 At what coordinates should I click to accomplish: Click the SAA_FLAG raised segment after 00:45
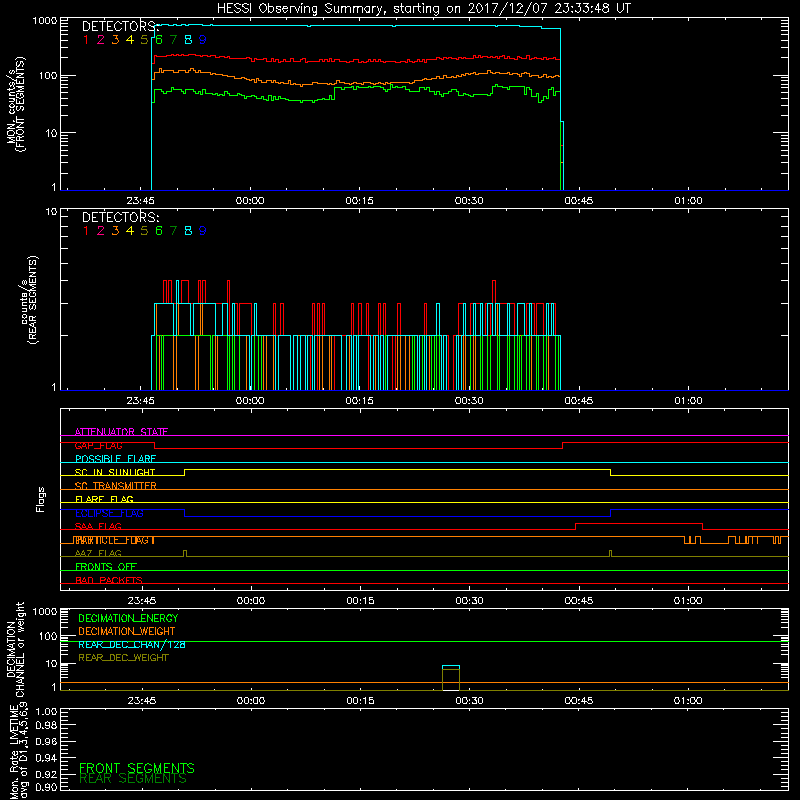(x=639, y=524)
